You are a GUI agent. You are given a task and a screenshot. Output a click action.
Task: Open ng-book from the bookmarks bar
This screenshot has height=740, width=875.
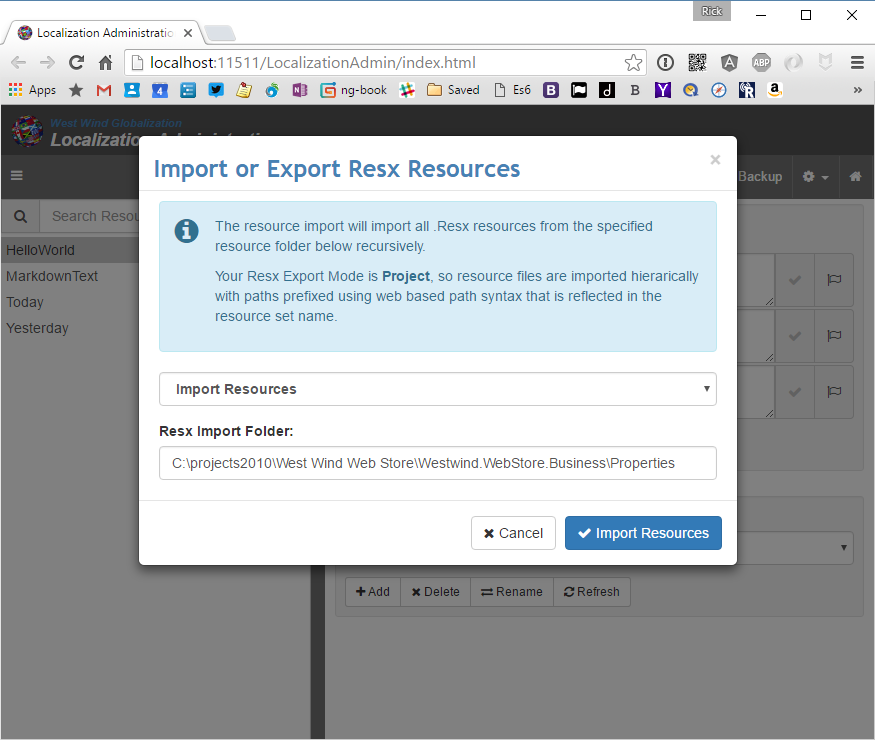[x=352, y=89]
